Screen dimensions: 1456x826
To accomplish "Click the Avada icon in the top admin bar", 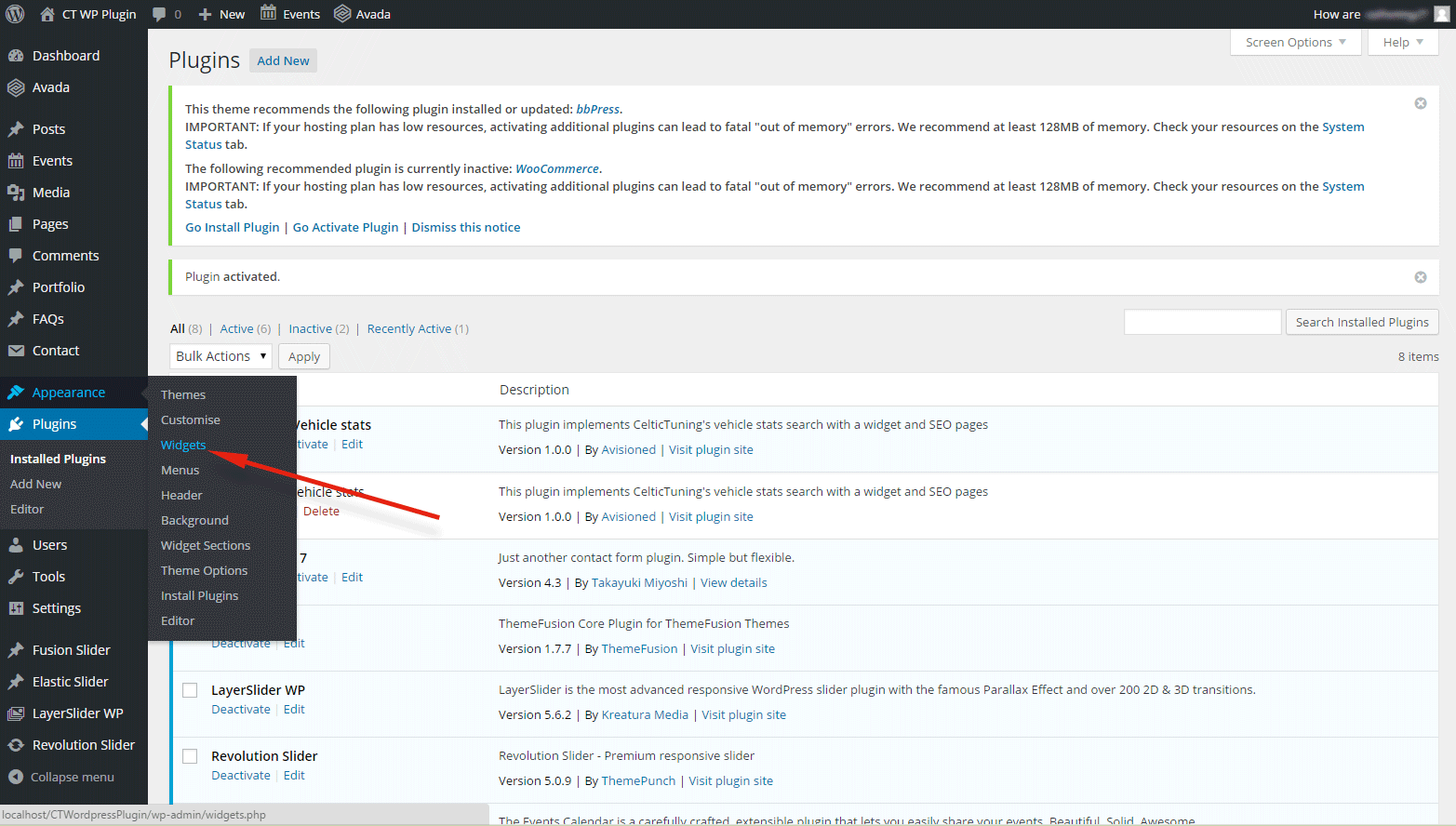I will click(x=342, y=14).
